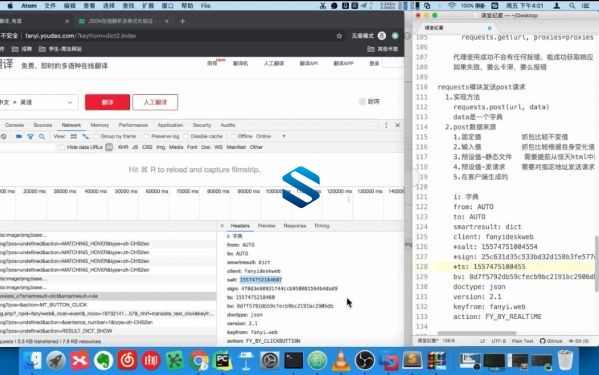Viewport: 599px width, 375px height.
Task: Open Chrome from the dock
Action: (x=199, y=360)
